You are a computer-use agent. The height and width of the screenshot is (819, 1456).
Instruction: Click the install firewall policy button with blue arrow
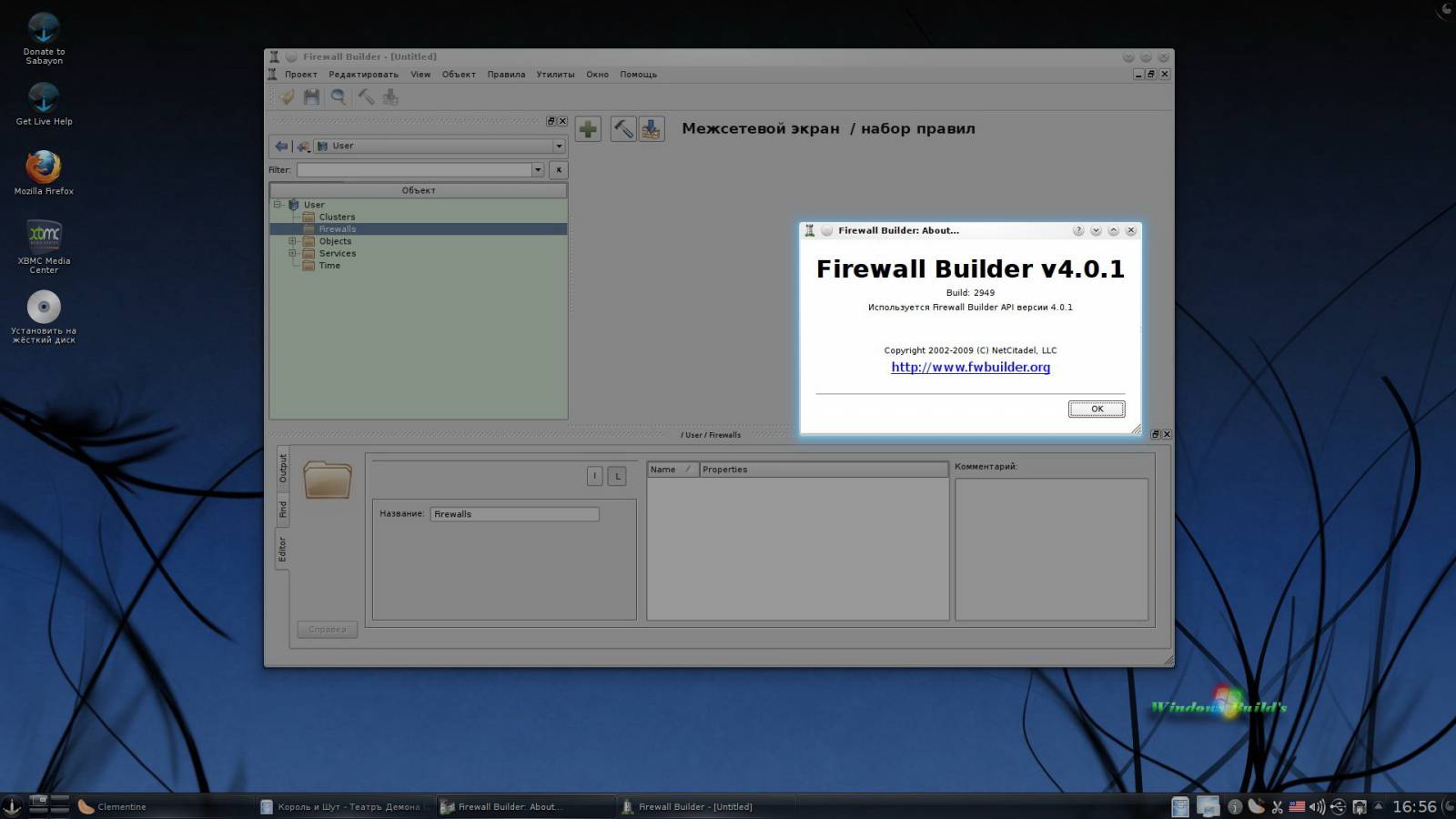pyautogui.click(x=652, y=129)
